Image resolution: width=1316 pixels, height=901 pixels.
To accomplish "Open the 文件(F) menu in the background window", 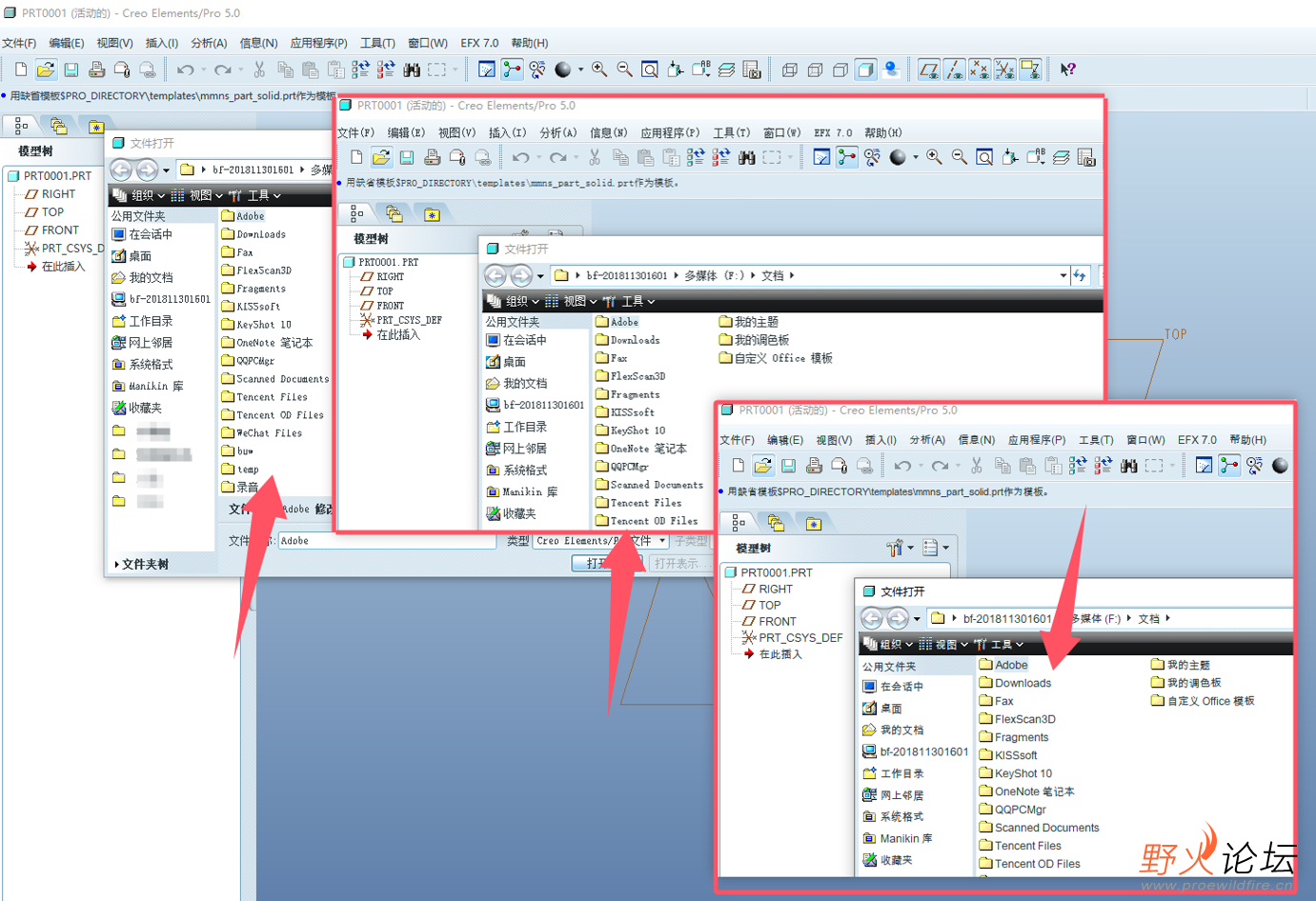I will pyautogui.click(x=19, y=43).
